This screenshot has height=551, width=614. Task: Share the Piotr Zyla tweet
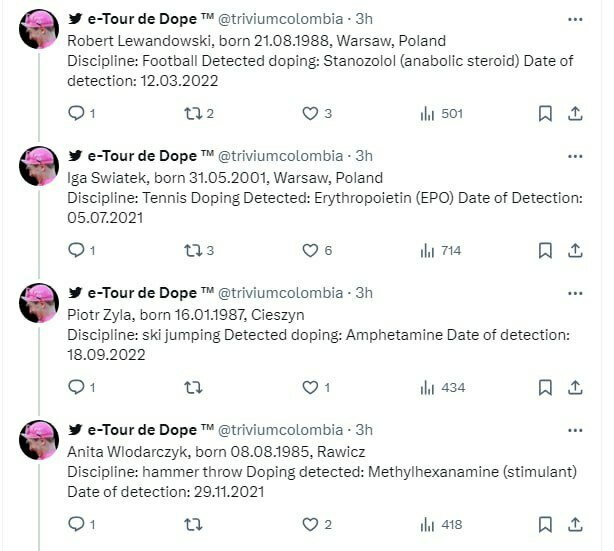coord(576,387)
